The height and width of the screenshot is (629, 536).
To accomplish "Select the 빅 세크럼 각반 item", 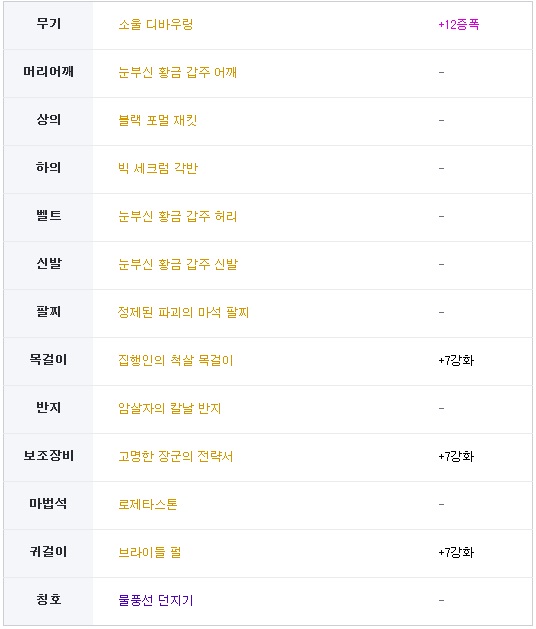I will coord(158,168).
